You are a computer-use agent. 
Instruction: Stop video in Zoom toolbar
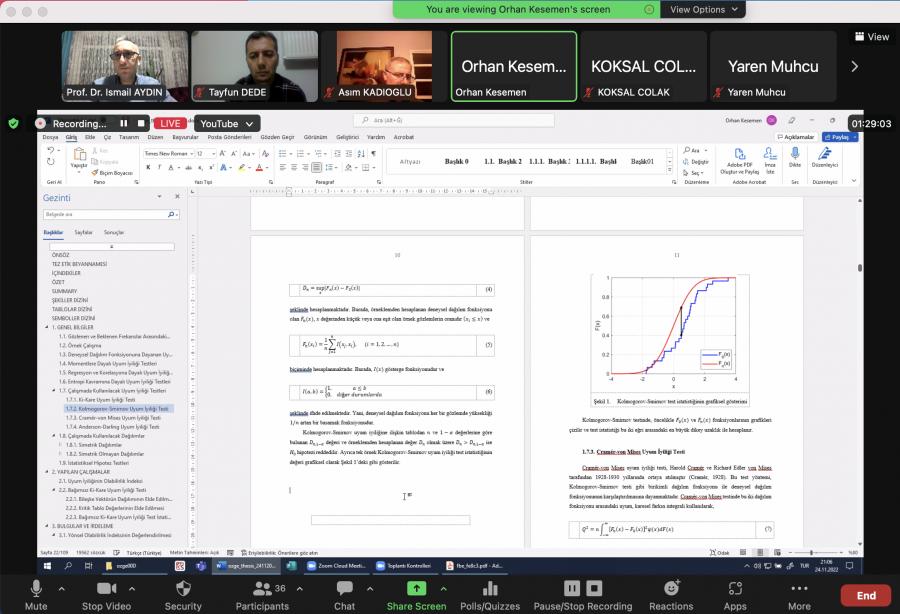pyautogui.click(x=106, y=594)
